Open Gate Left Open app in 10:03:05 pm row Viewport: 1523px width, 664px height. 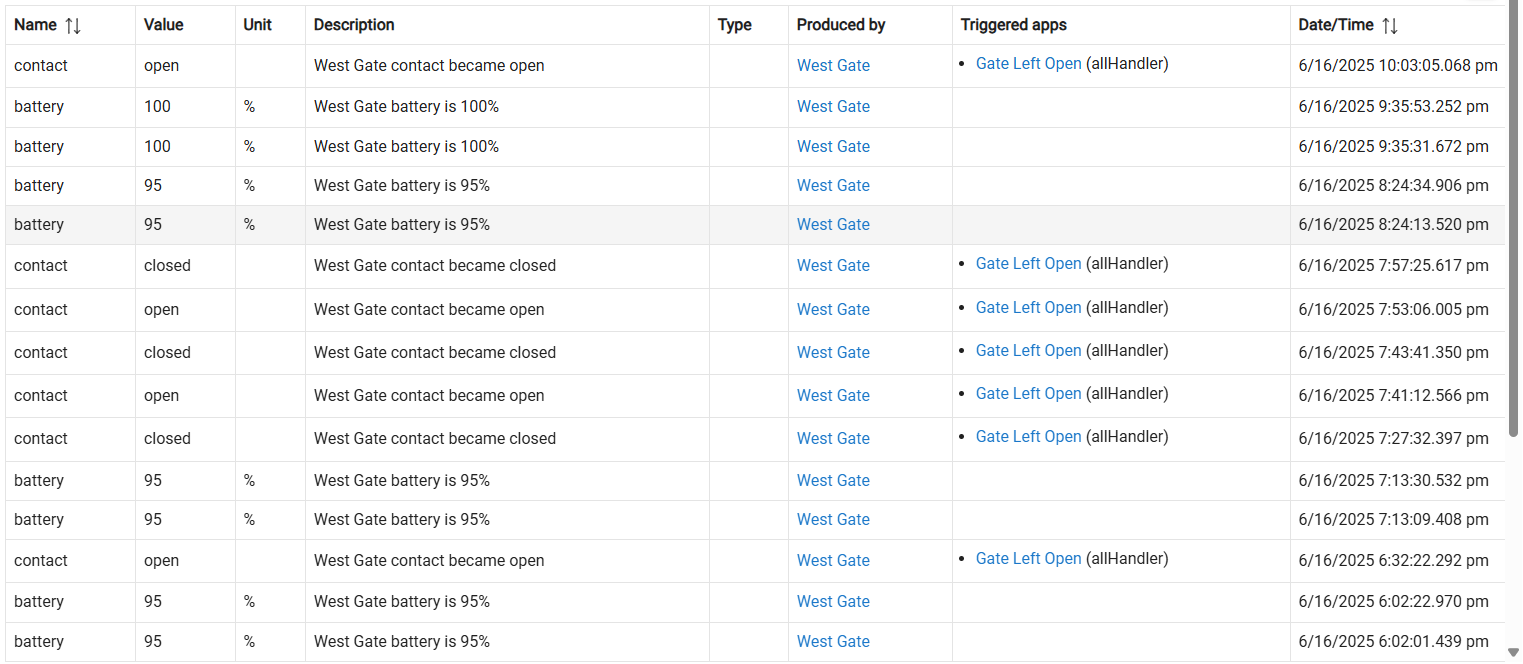1028,64
